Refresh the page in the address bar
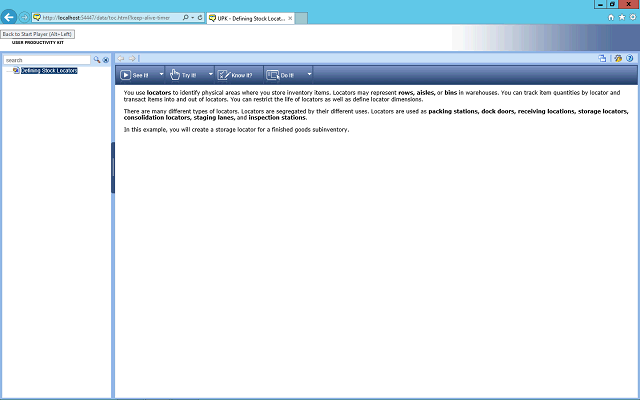Viewport: 640px width, 400px height. pyautogui.click(x=200, y=18)
